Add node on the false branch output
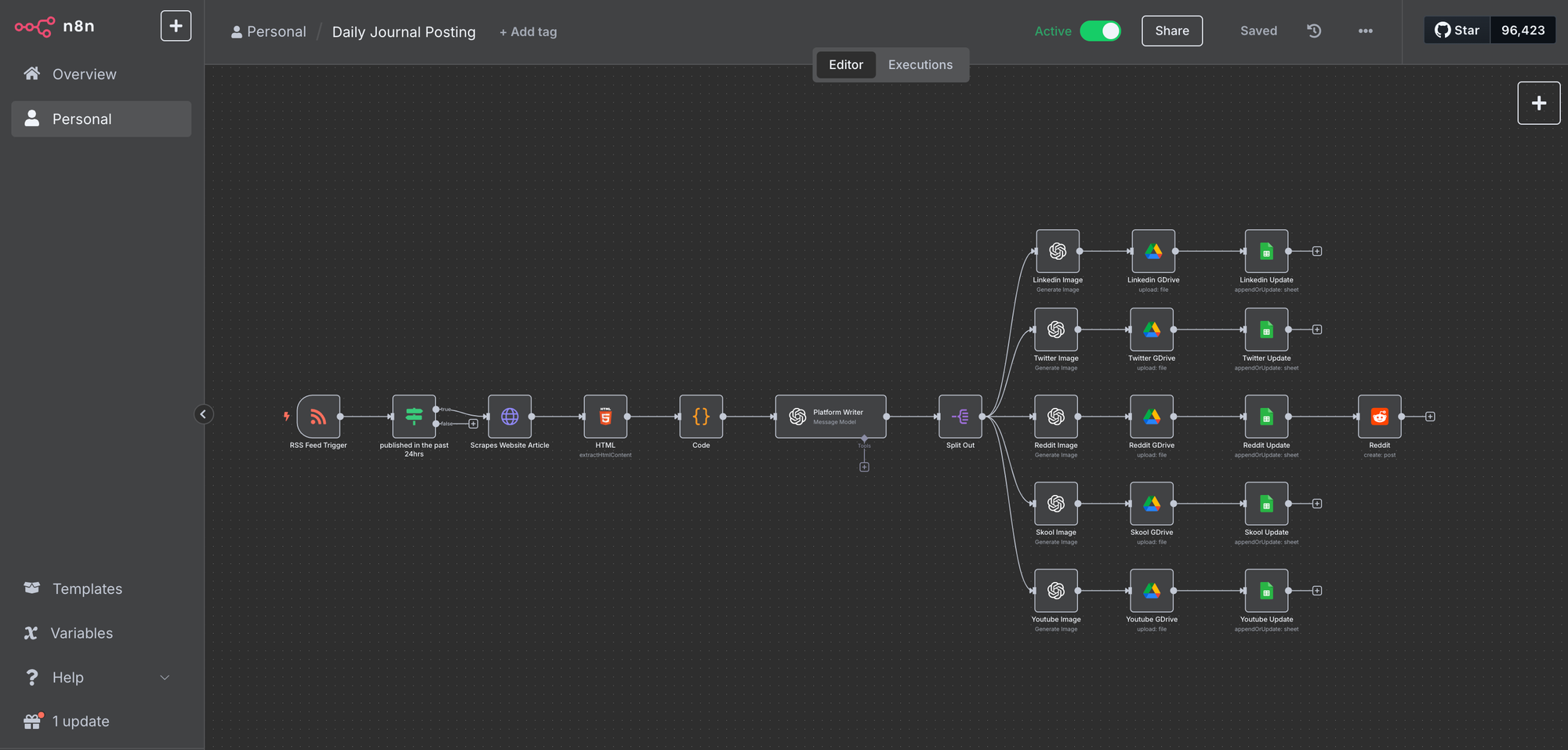The width and height of the screenshot is (1568, 750). tap(473, 424)
